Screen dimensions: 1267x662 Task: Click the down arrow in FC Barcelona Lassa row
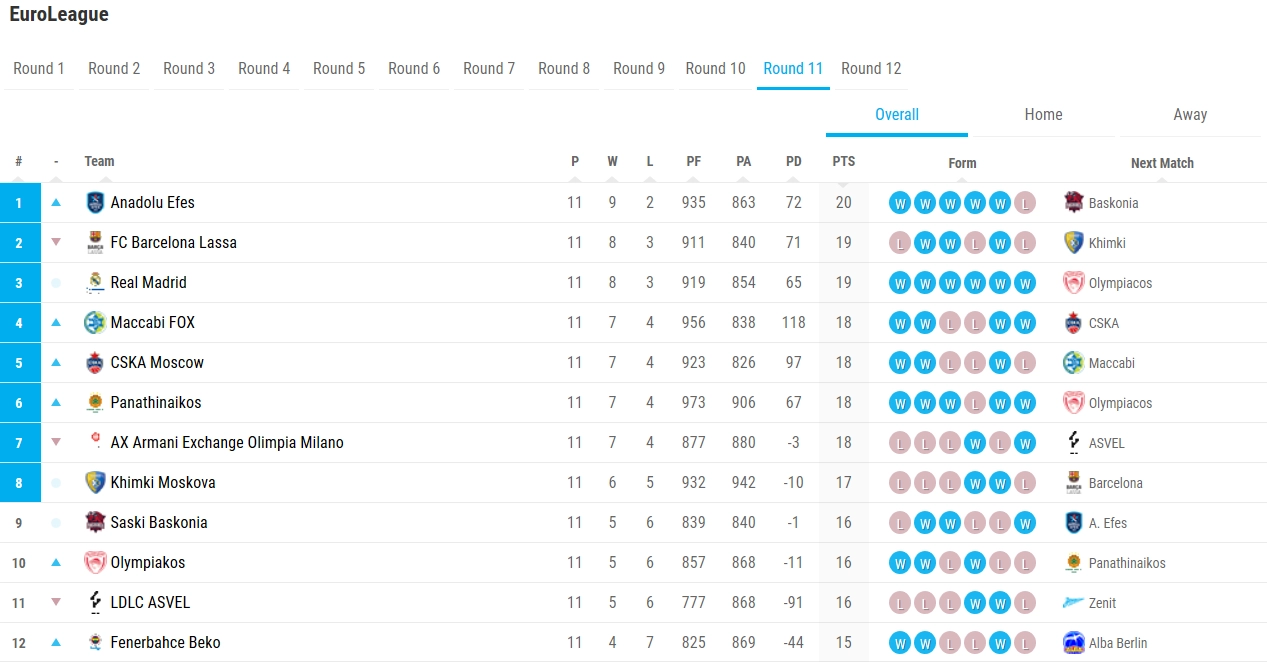(56, 242)
